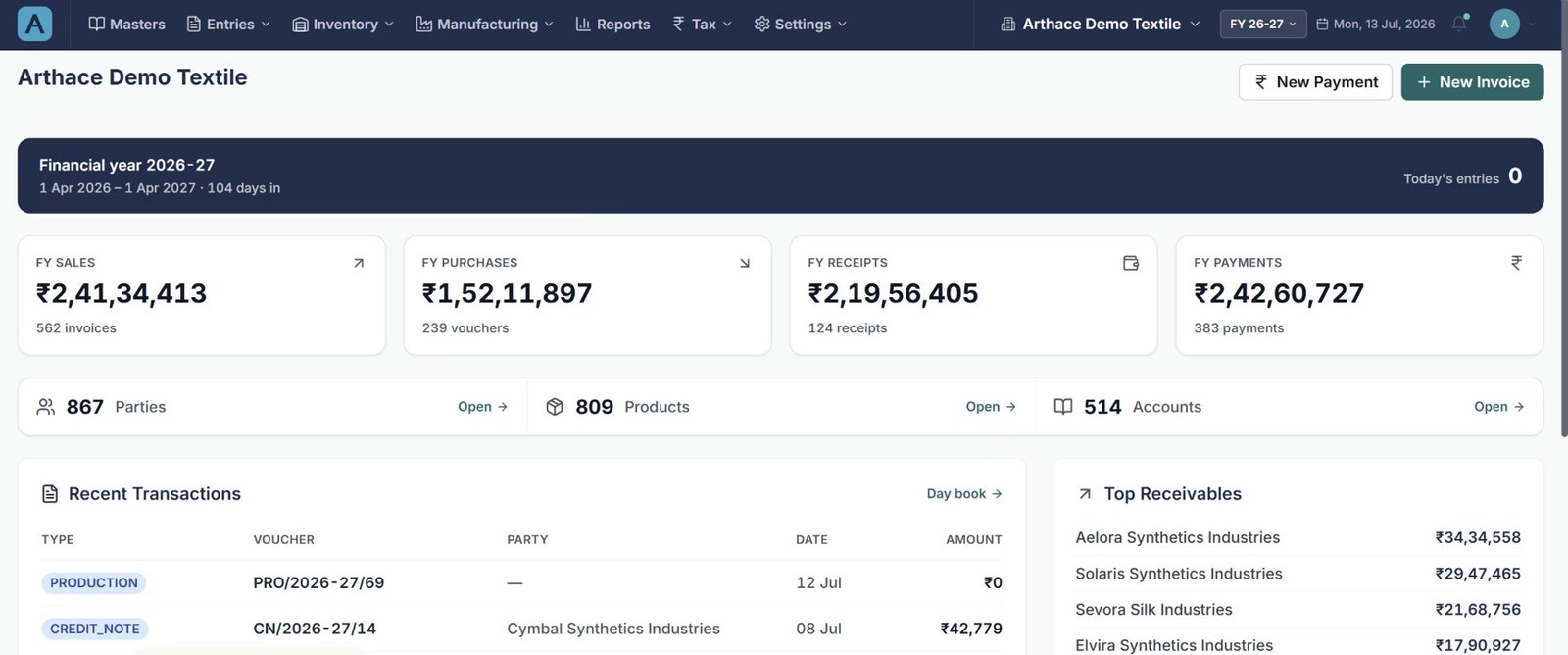Click the Financial year 2026-27 banner heading

pyautogui.click(x=126, y=165)
